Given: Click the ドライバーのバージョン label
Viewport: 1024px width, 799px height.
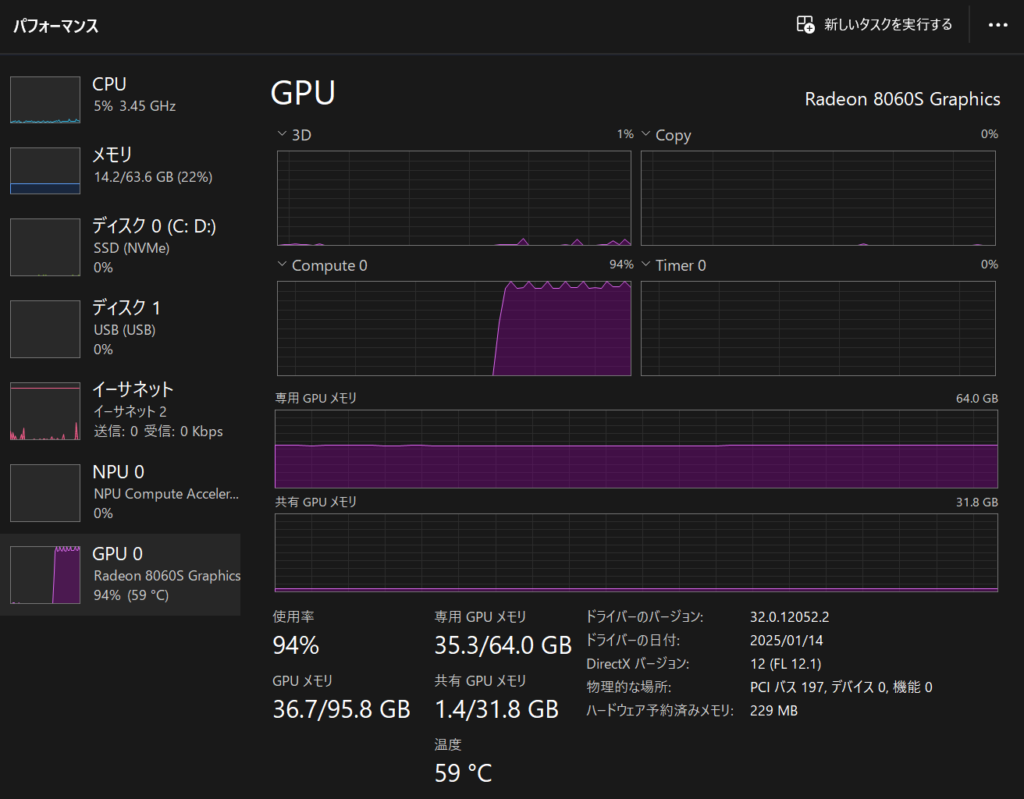Looking at the screenshot, I should coord(645,617).
